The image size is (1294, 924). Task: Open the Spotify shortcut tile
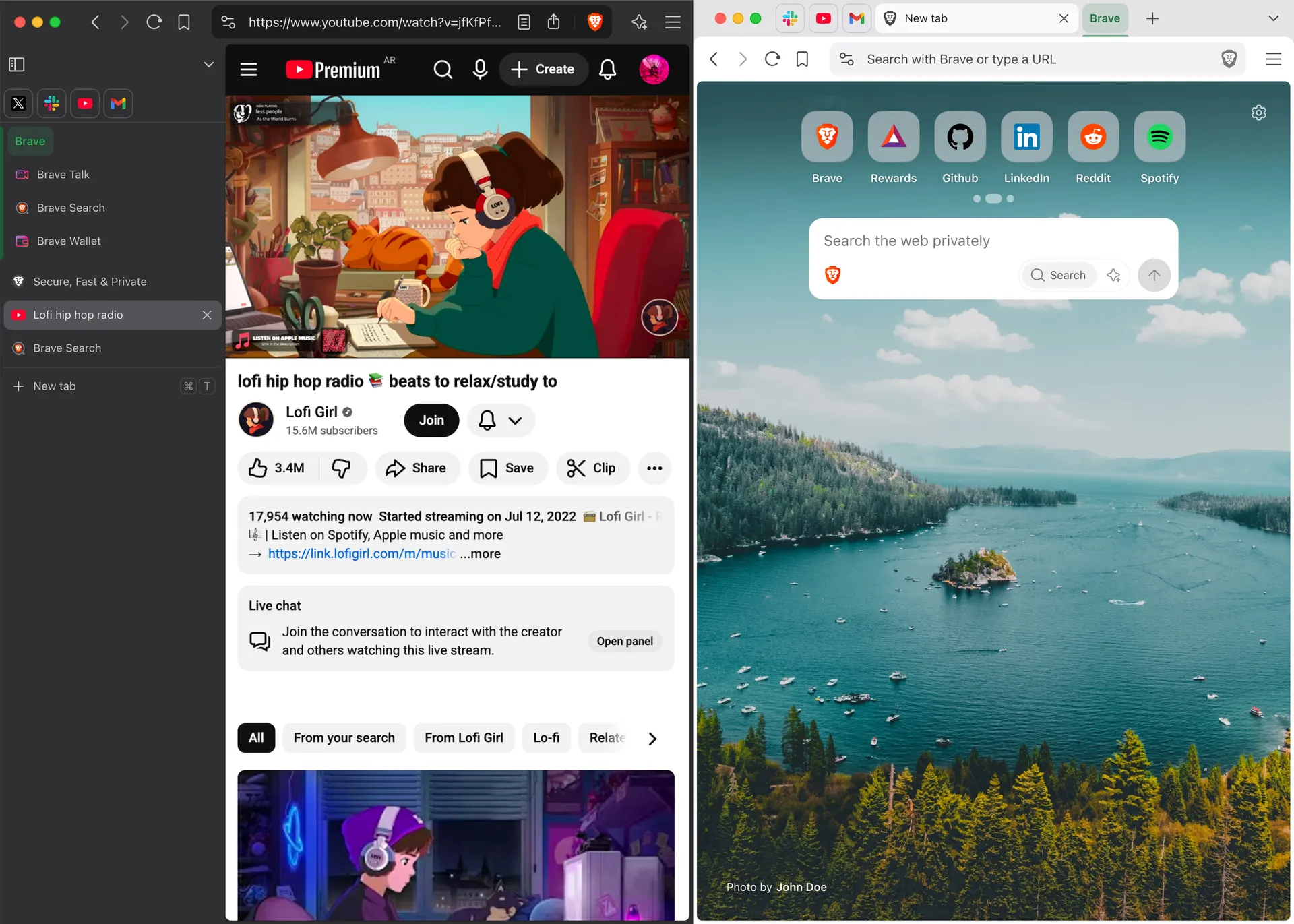point(1159,137)
